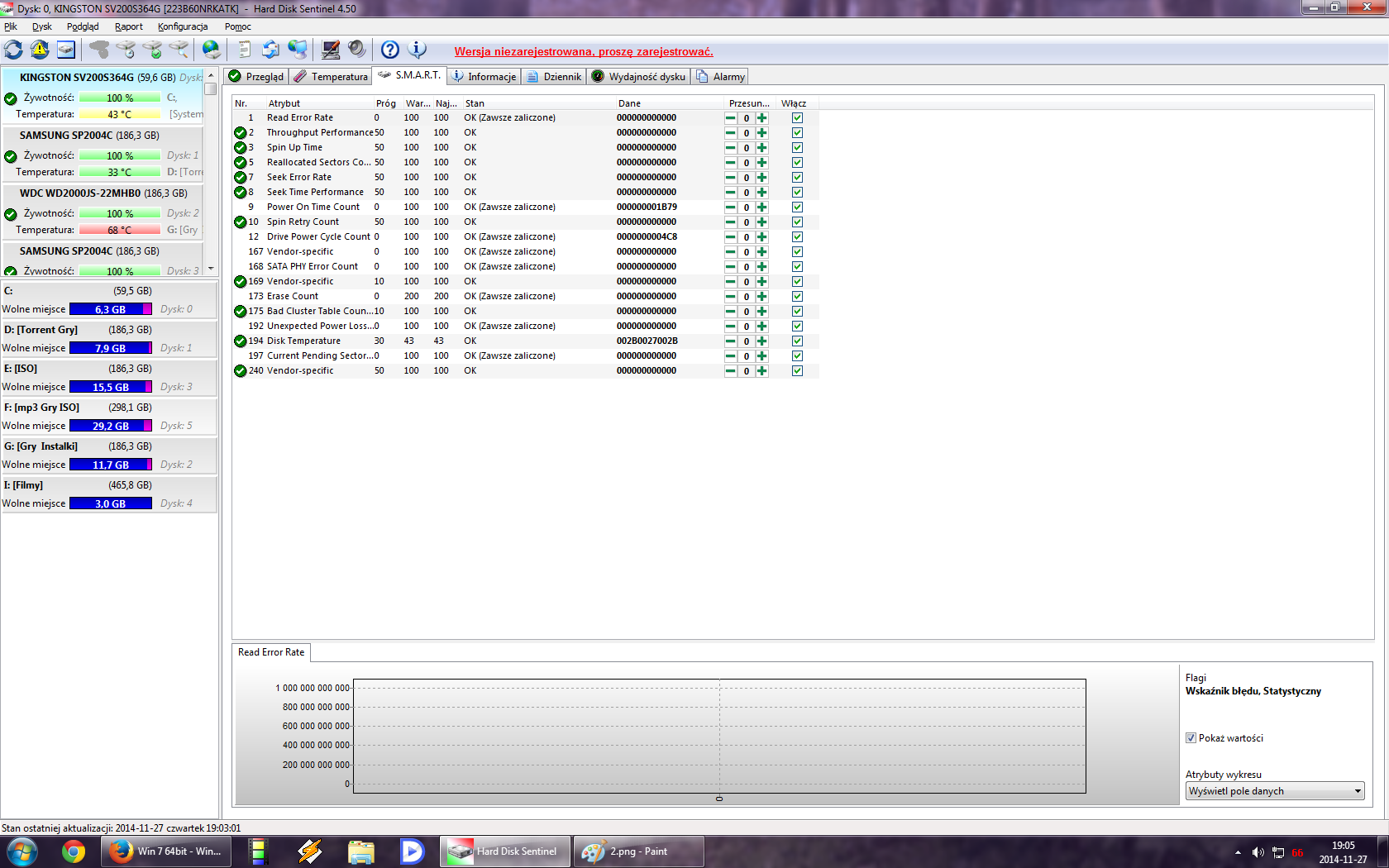Click the green status icon for Disk Temperature

[x=241, y=341]
